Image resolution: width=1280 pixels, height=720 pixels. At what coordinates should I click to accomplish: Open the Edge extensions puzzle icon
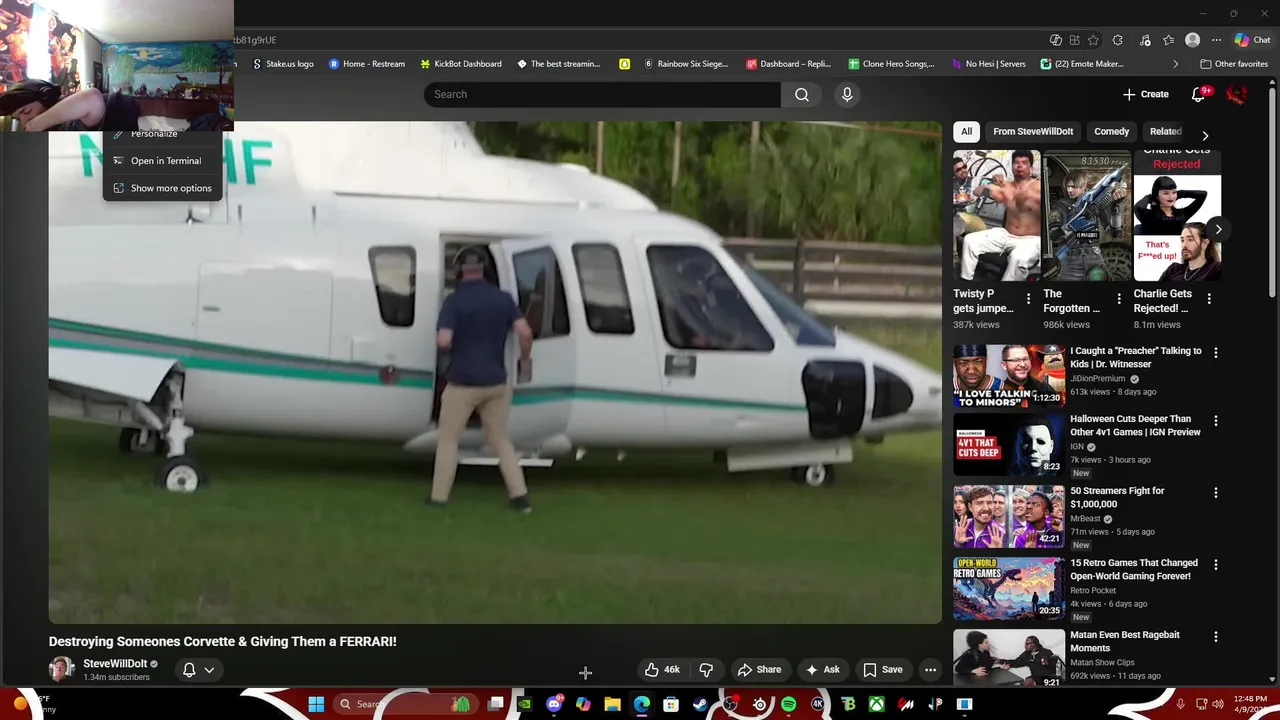[1118, 40]
